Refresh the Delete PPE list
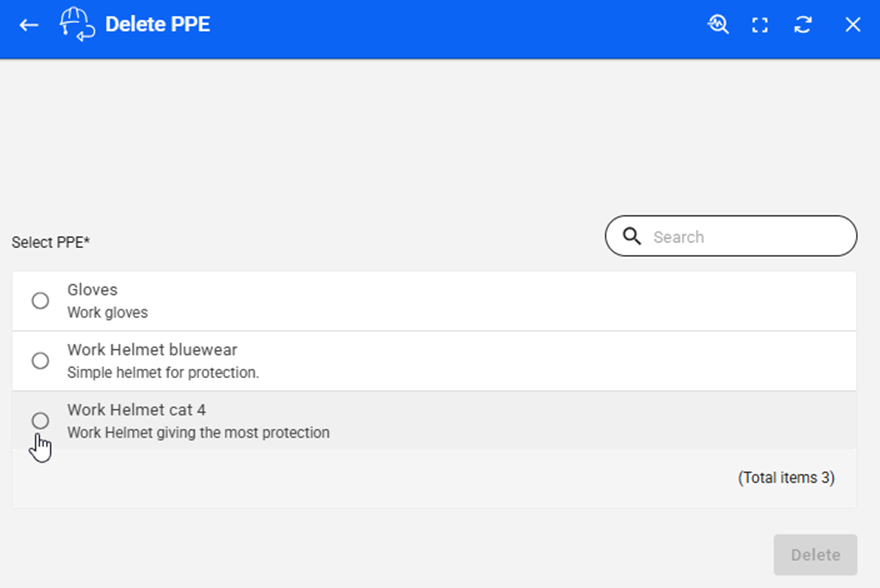The width and height of the screenshot is (880, 588). 803,25
